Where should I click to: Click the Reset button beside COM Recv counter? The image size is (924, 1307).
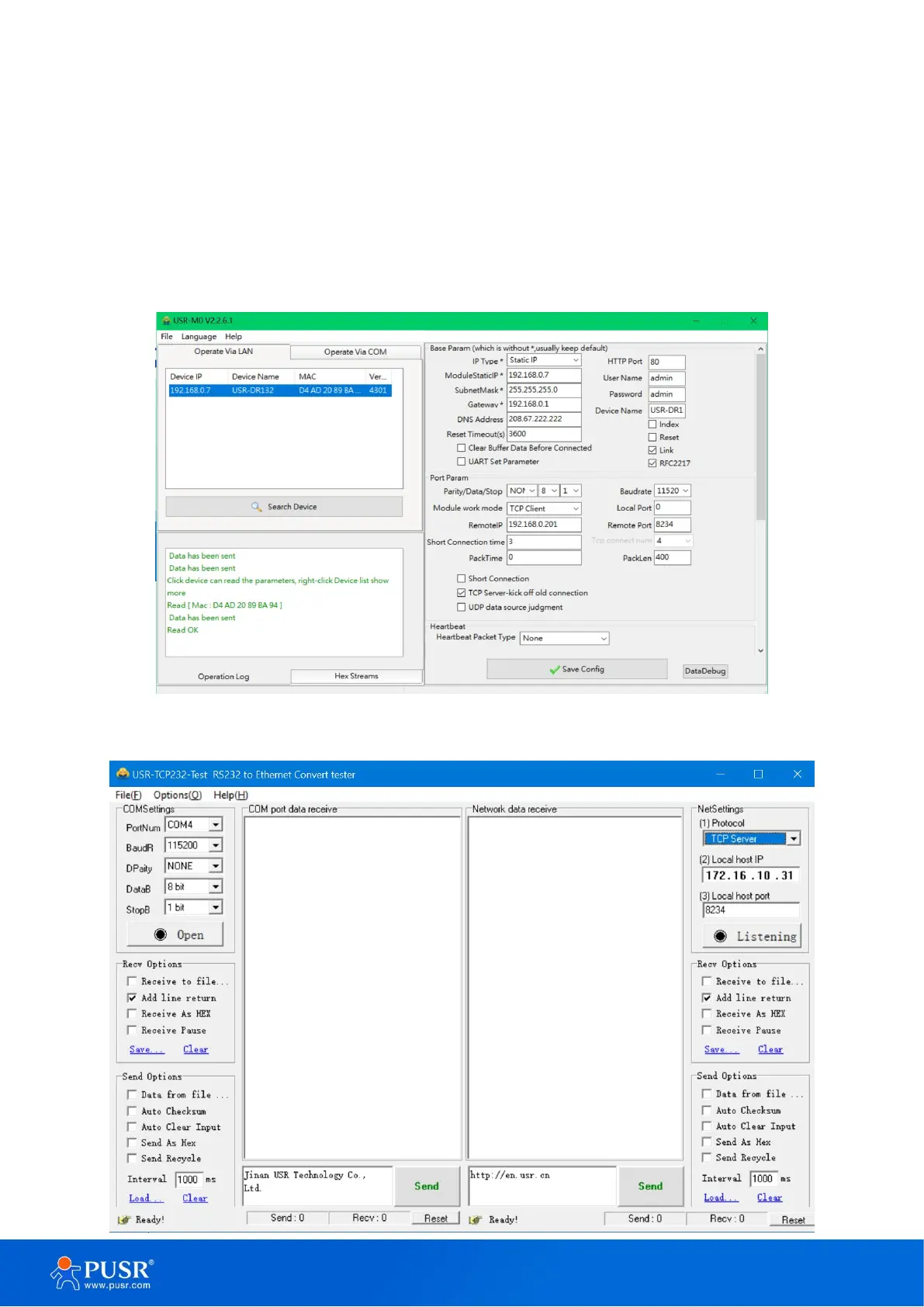point(436,1219)
